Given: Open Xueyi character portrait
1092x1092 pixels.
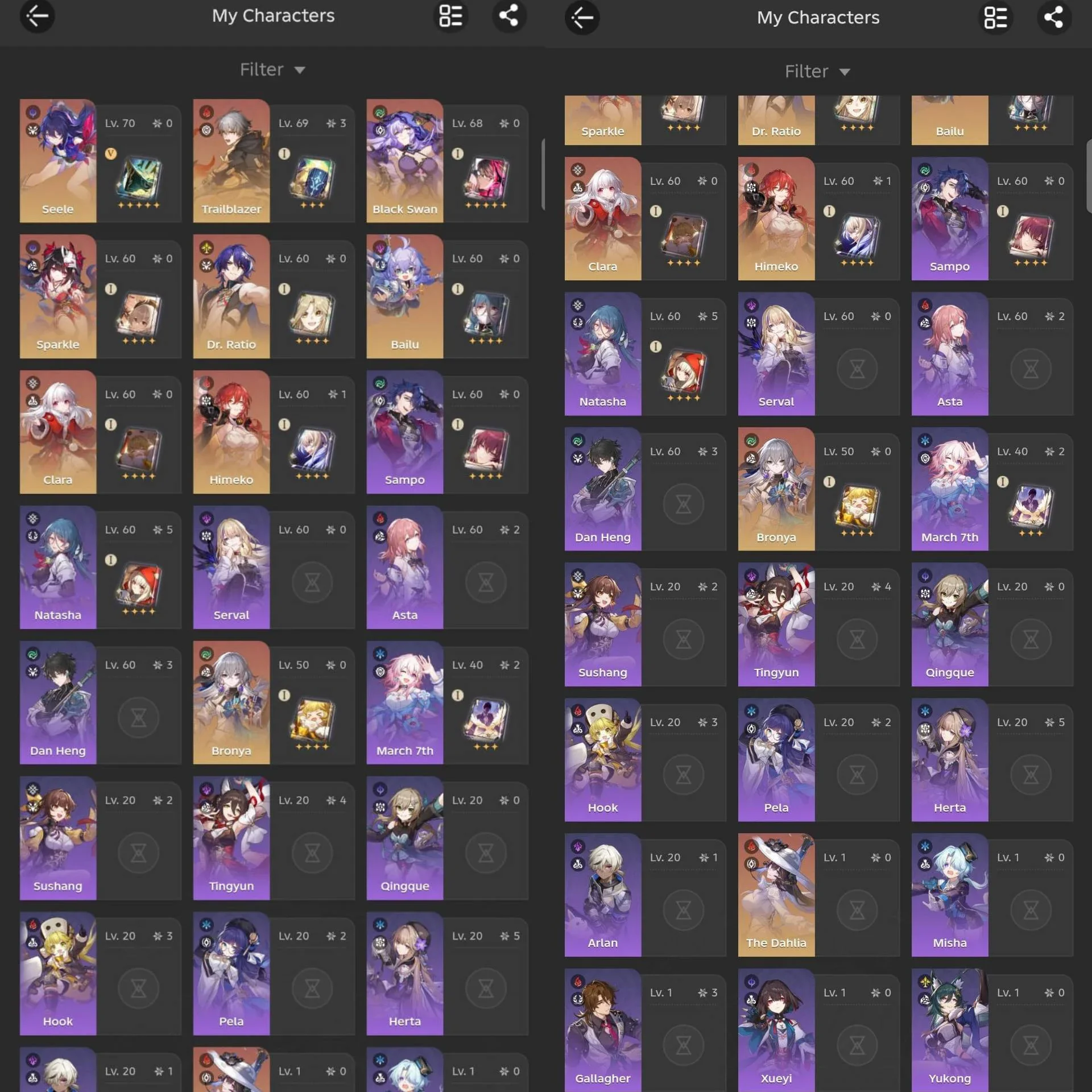Looking at the screenshot, I should click(776, 1030).
